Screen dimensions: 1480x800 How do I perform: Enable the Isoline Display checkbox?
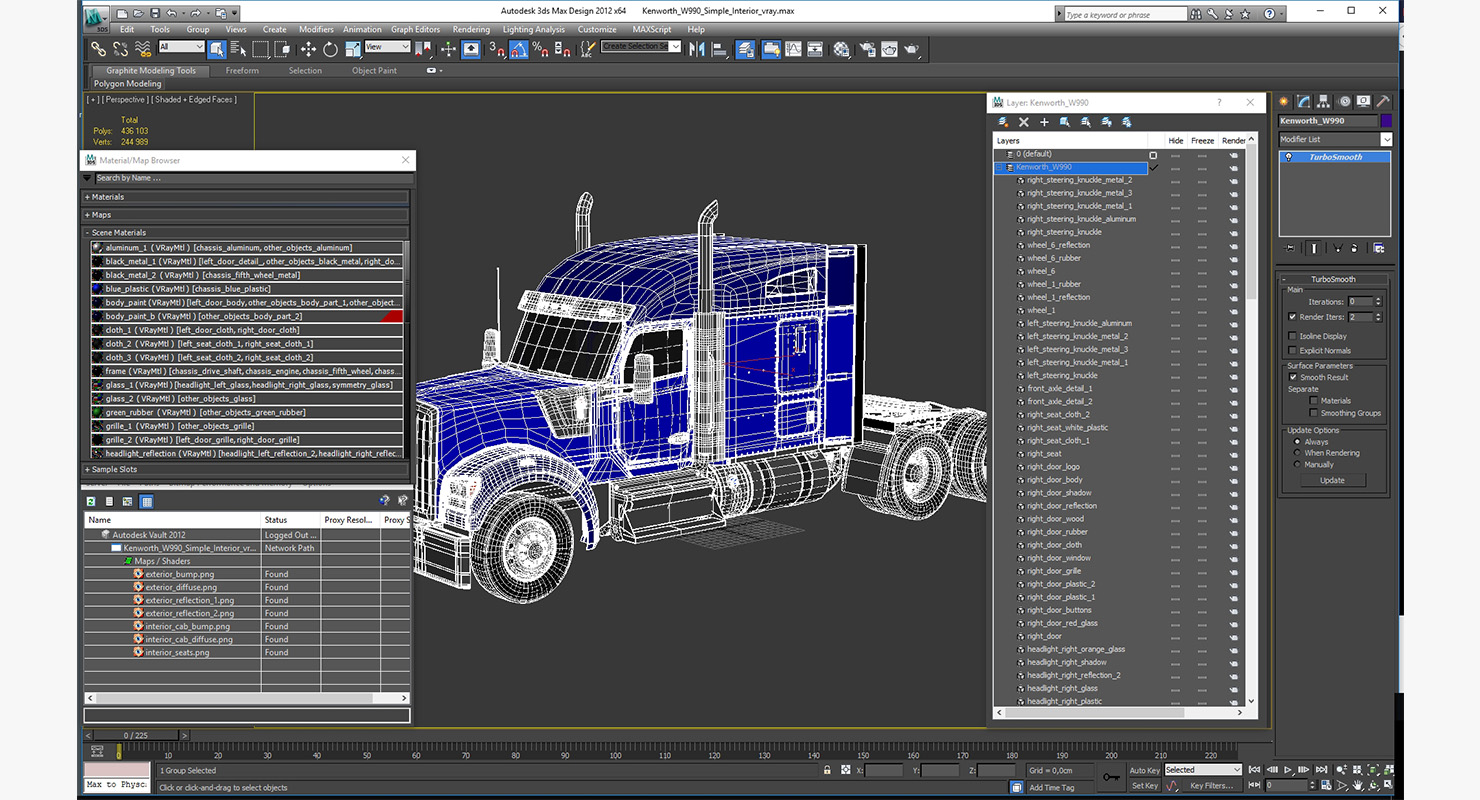tap(1292, 336)
